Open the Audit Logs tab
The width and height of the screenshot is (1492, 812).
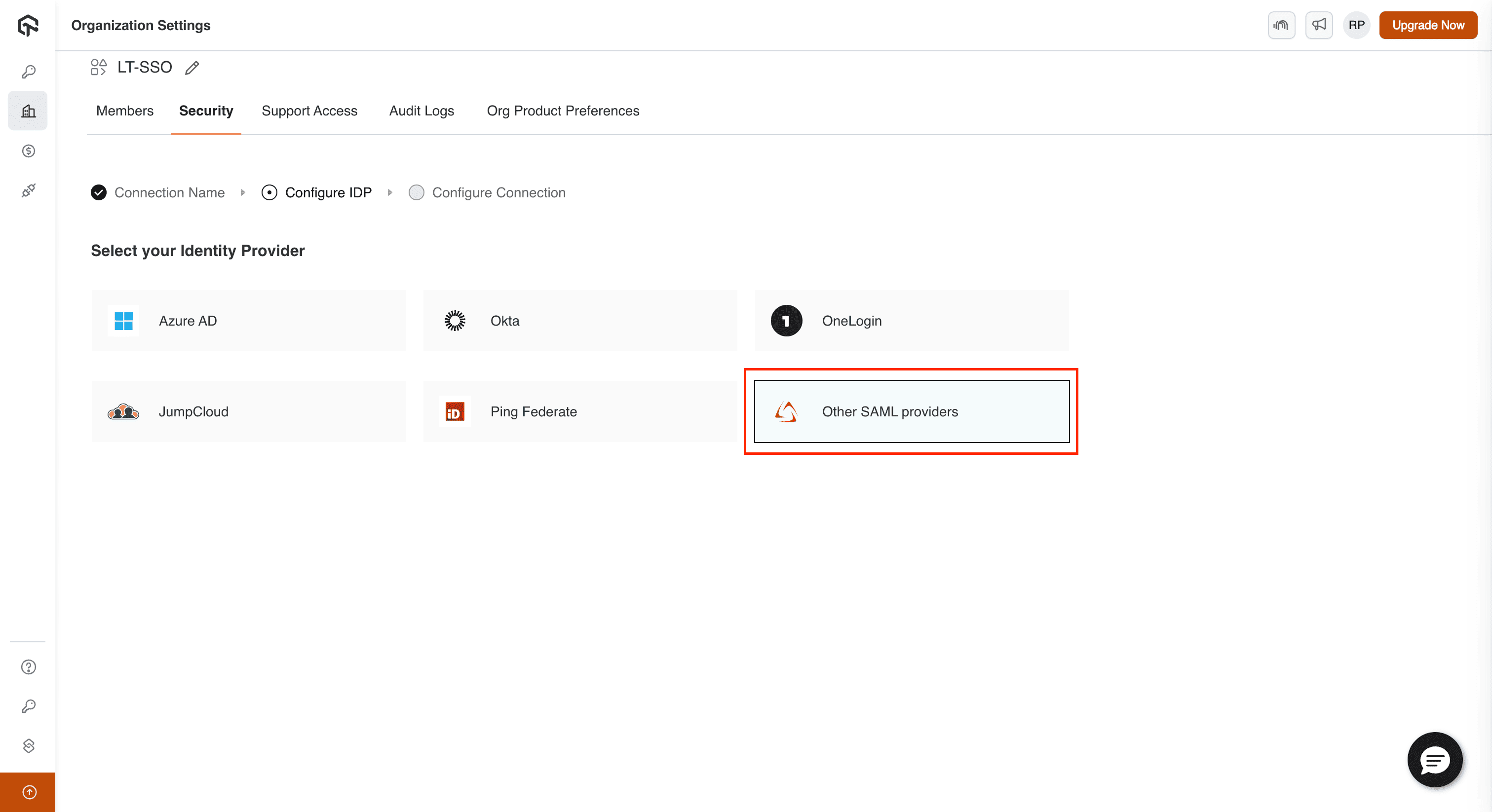421,111
